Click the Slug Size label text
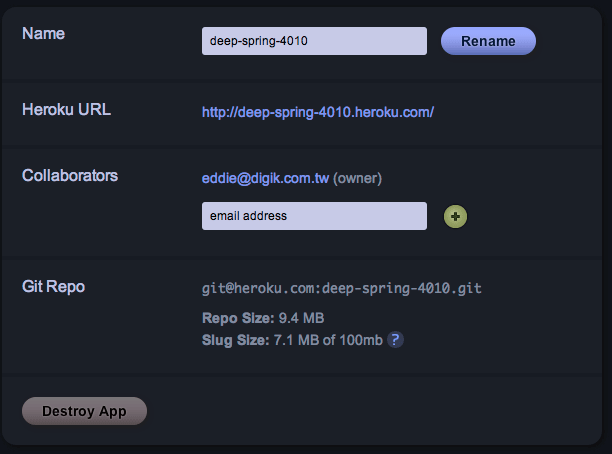 (x=235, y=340)
